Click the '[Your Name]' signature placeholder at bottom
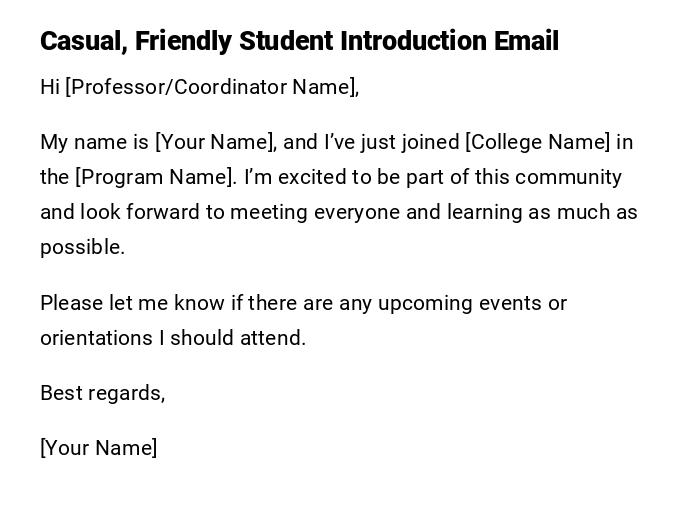The height and width of the screenshot is (510, 700). (x=98, y=448)
